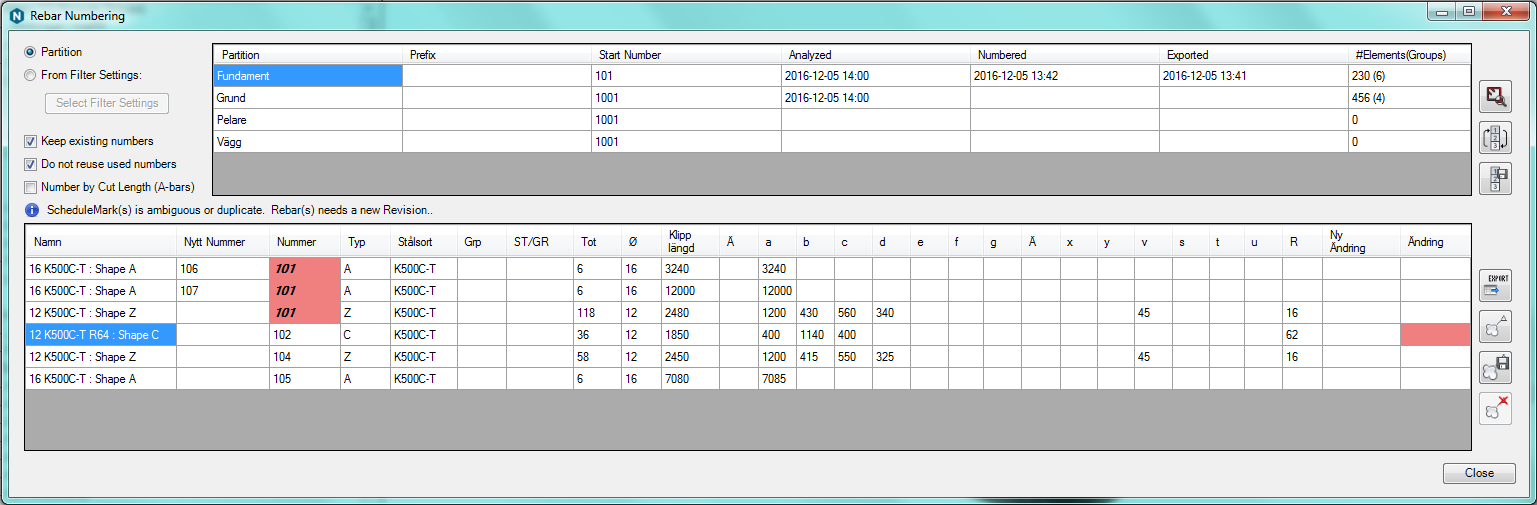The height and width of the screenshot is (505, 1537).
Task: Select the Fundament partition row
Action: tap(842, 76)
